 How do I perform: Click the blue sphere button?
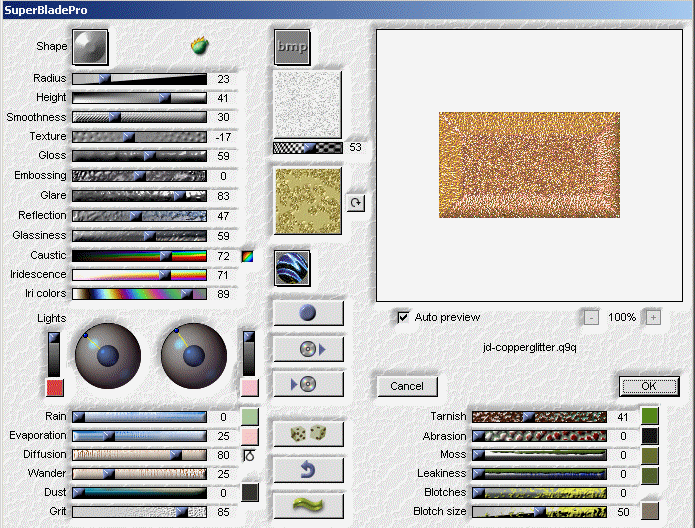(308, 313)
